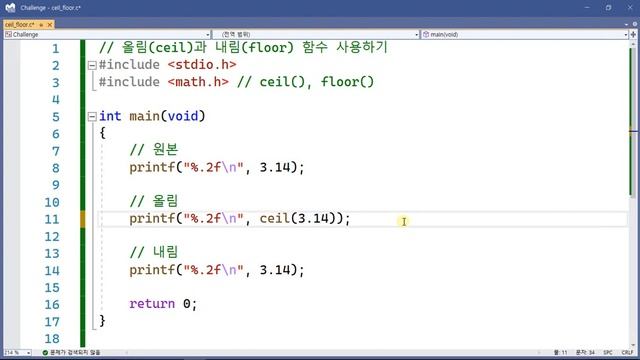
Task: Open the global scope (전역 범위) dropdown
Action: pyautogui.click(x=316, y=35)
